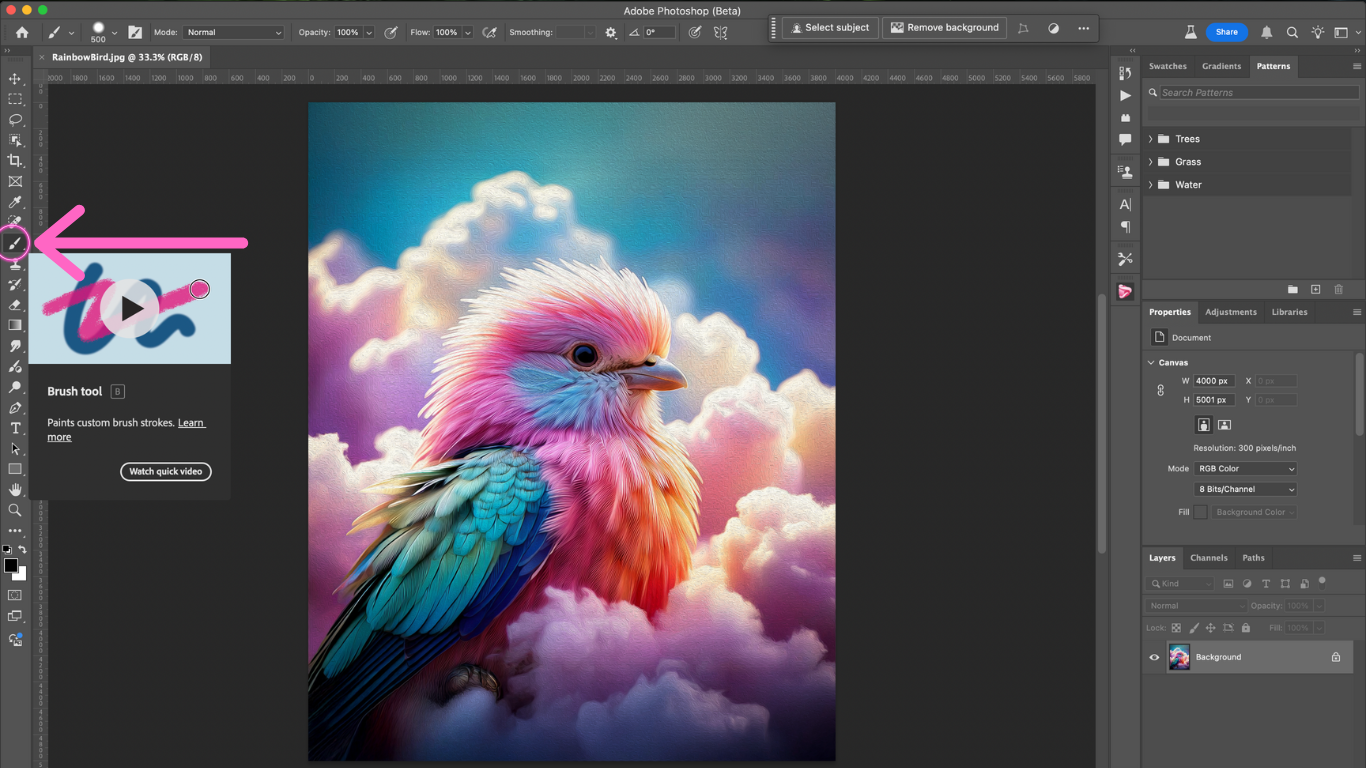This screenshot has width=1366, height=768.
Task: Switch to the Libraries tab
Action: coord(1289,312)
